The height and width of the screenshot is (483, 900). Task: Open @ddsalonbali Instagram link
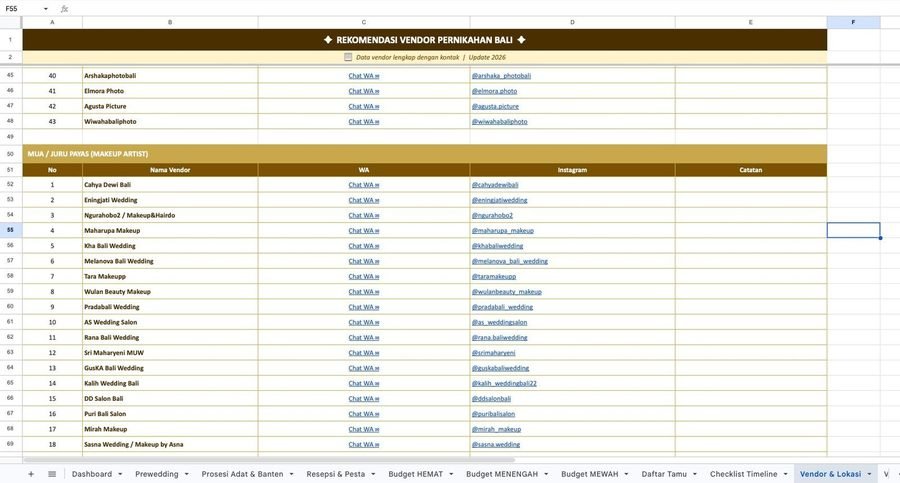(491, 399)
